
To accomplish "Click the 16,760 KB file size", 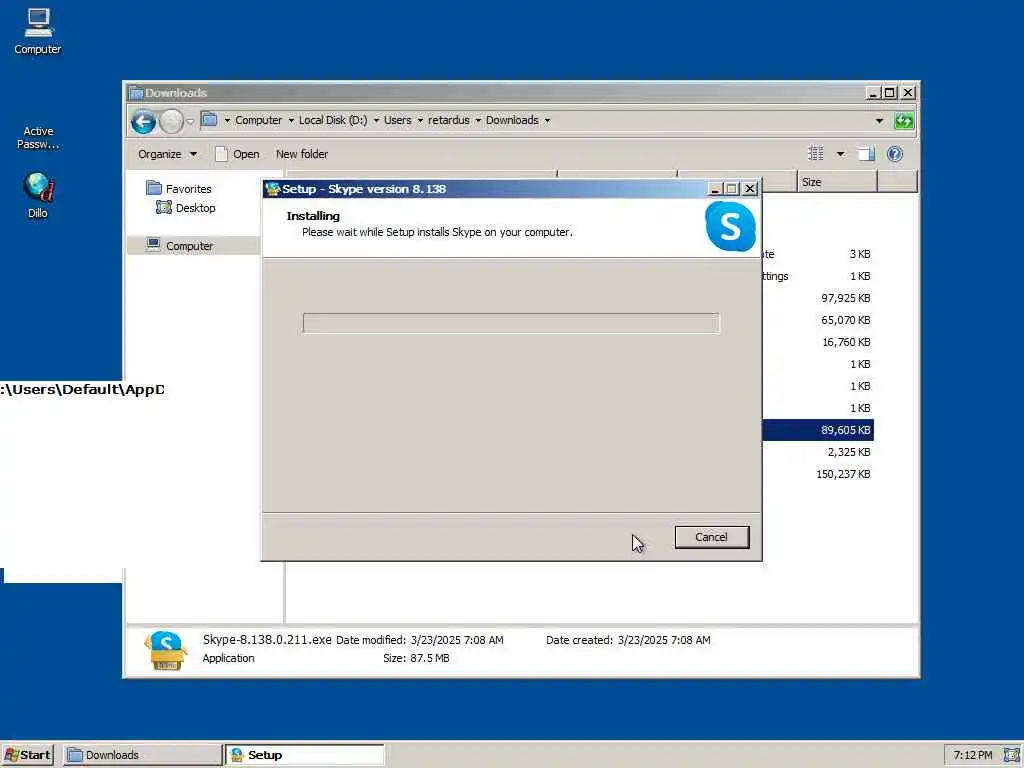I will coord(846,342).
